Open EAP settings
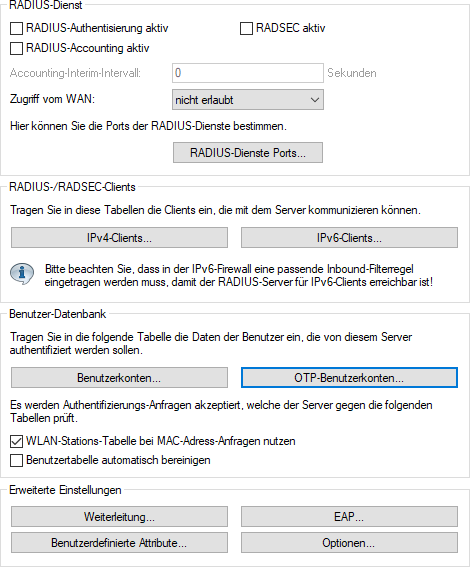This screenshot has width=470, height=567. (349, 516)
